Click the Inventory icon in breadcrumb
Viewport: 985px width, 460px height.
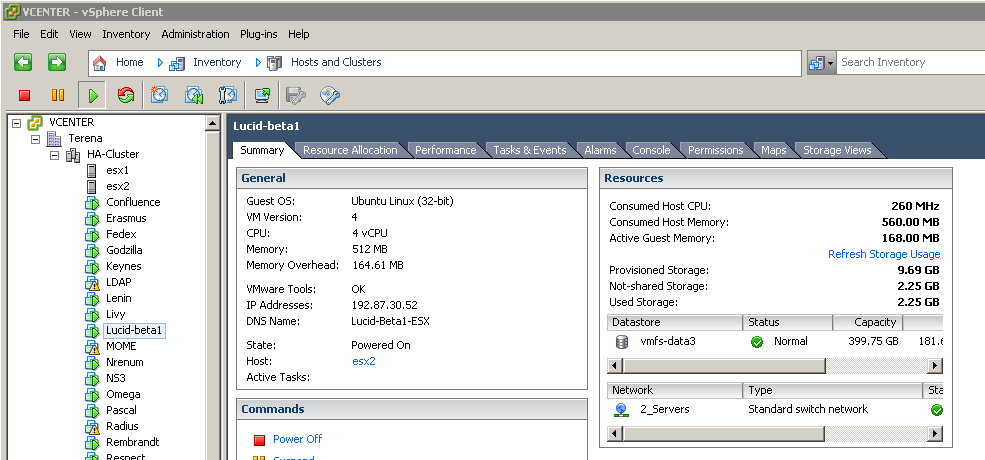[177, 63]
